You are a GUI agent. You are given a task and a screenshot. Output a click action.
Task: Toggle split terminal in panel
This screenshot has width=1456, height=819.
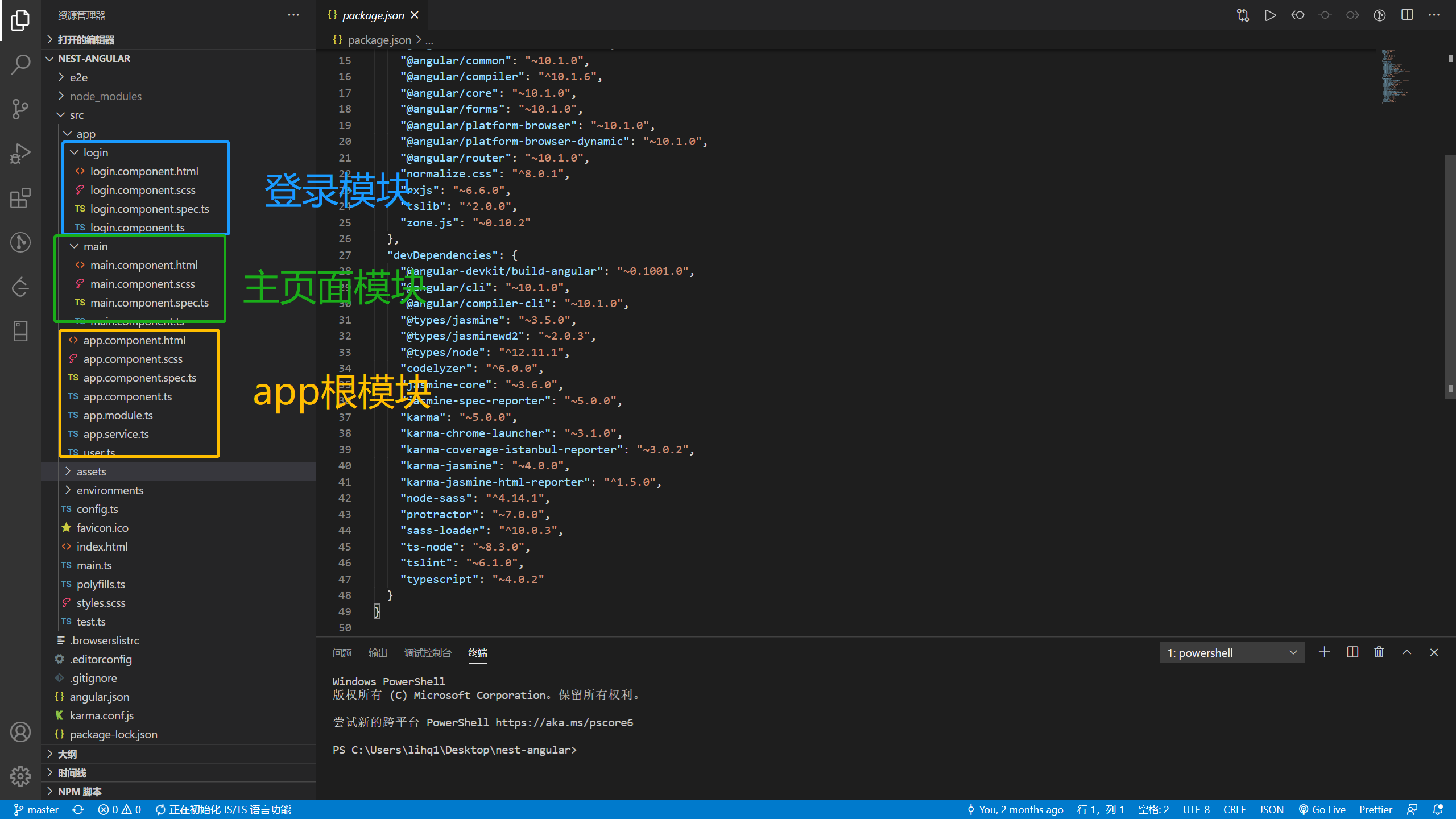pos(1352,652)
